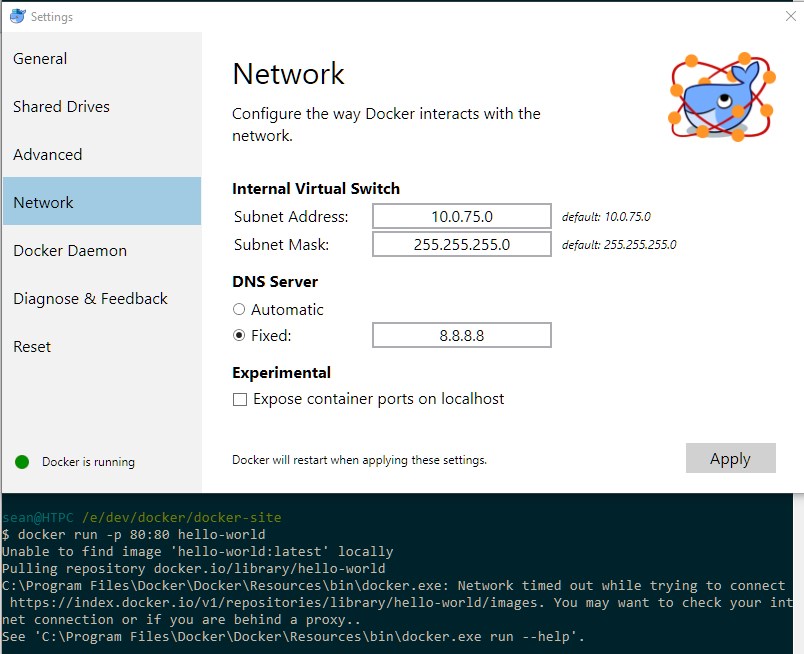Image resolution: width=804 pixels, height=654 pixels.
Task: Click the 'docker run -p 80:80 hello-world' terminal command
Action: [x=142, y=534]
